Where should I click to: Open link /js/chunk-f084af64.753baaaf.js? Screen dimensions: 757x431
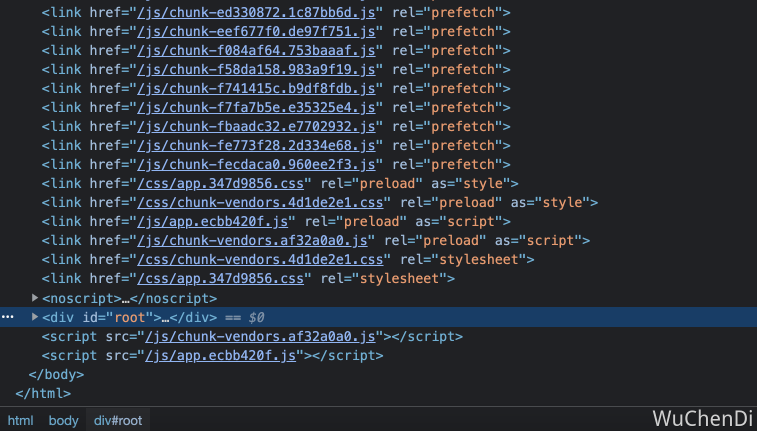256,50
